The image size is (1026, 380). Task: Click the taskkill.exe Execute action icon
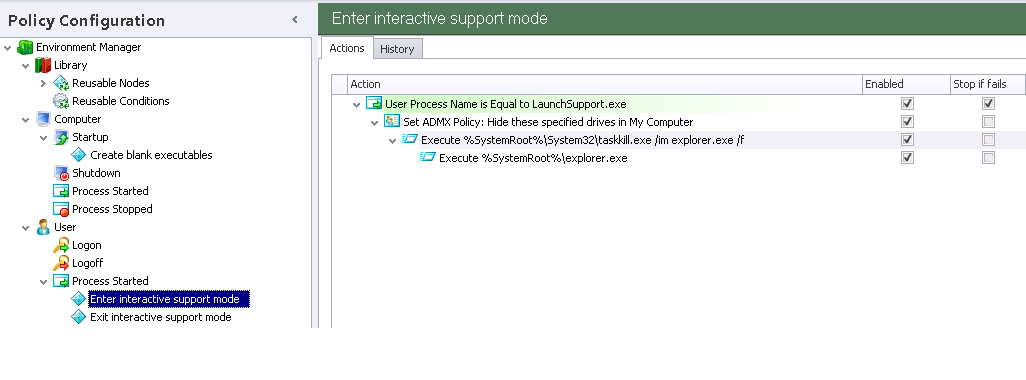[x=410, y=139]
